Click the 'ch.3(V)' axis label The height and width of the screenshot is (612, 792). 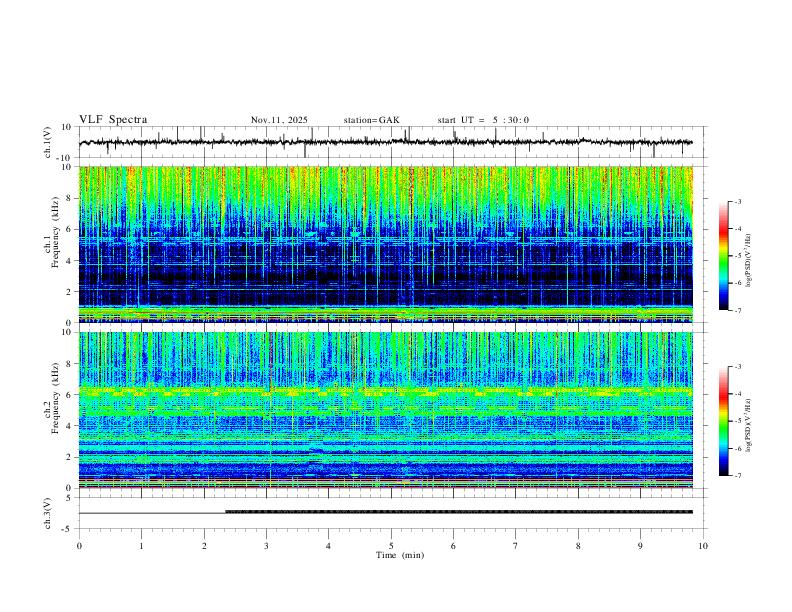tap(48, 513)
